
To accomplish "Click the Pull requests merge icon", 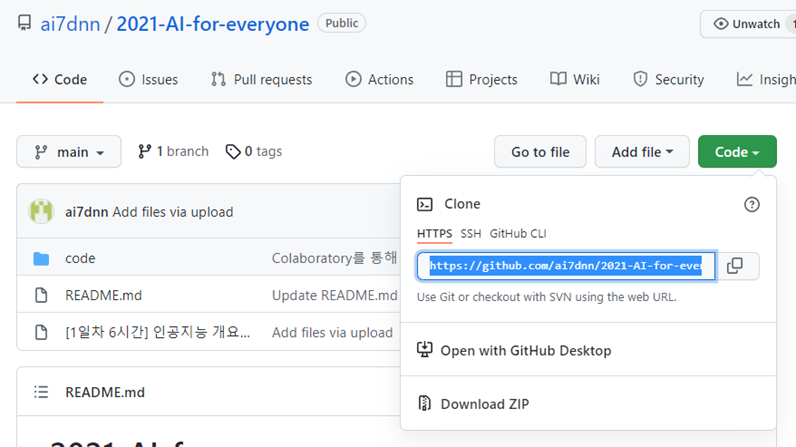I will (219, 79).
